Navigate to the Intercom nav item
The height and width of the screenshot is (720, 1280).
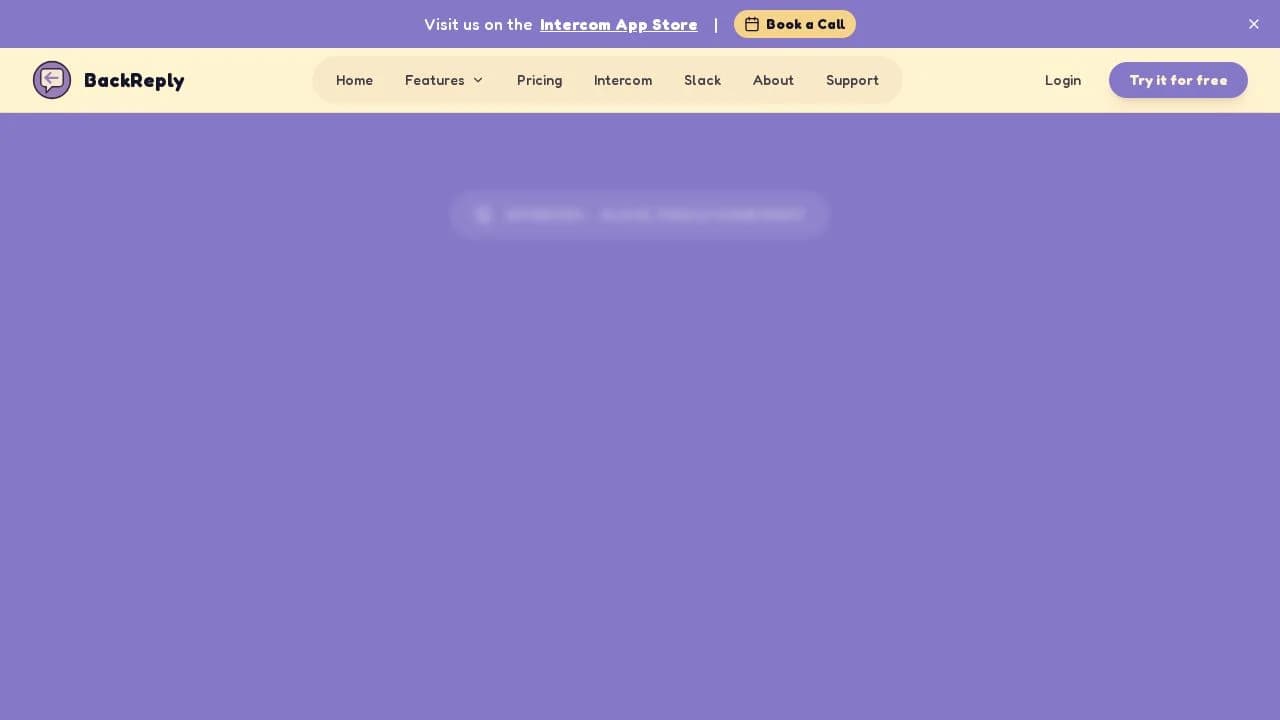tap(623, 80)
